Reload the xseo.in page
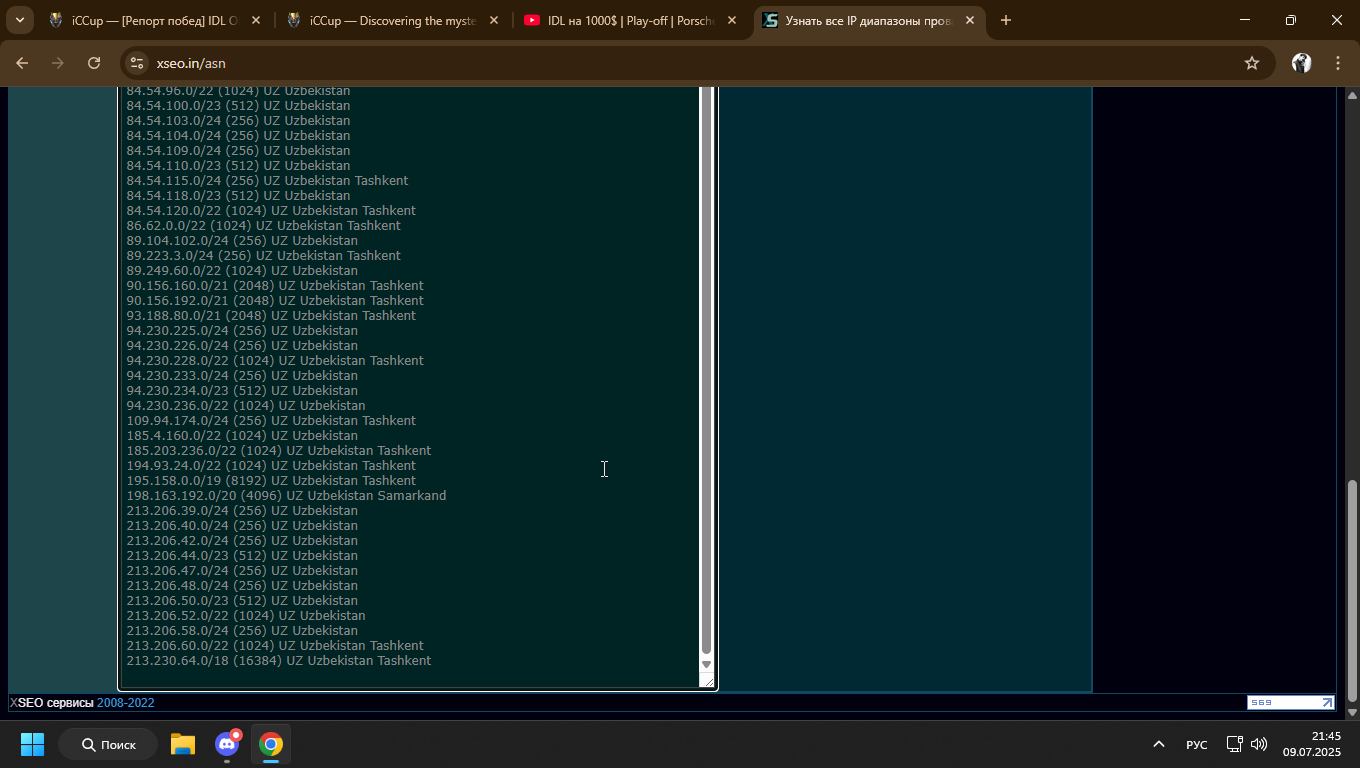Viewport: 1360px width, 768px height. click(94, 63)
